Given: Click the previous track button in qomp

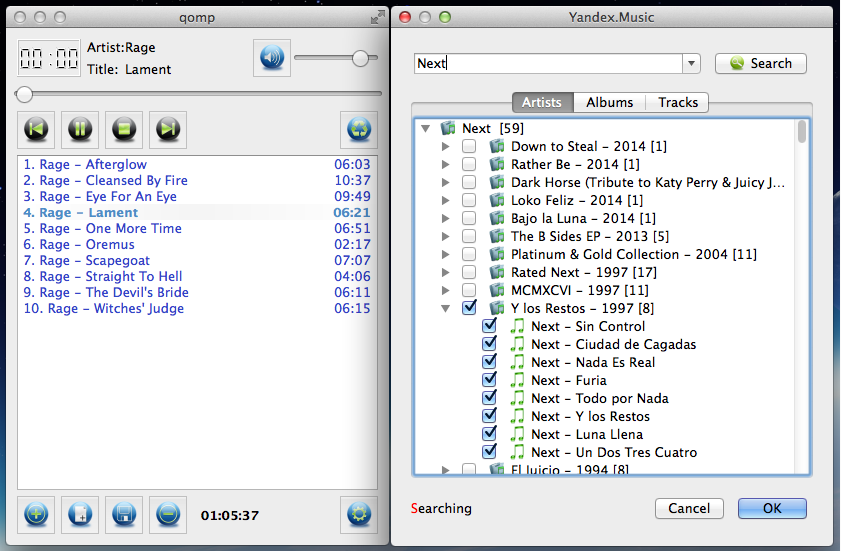Looking at the screenshot, I should [x=36, y=129].
